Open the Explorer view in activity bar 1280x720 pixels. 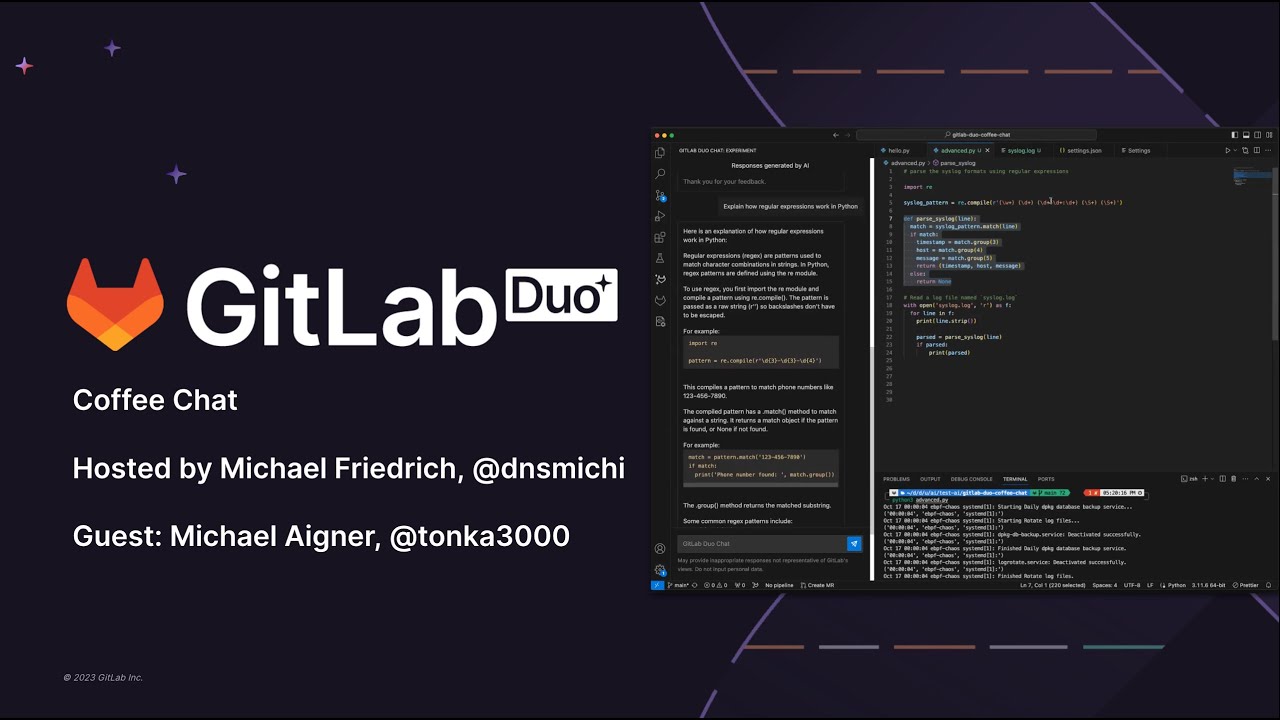(660, 153)
